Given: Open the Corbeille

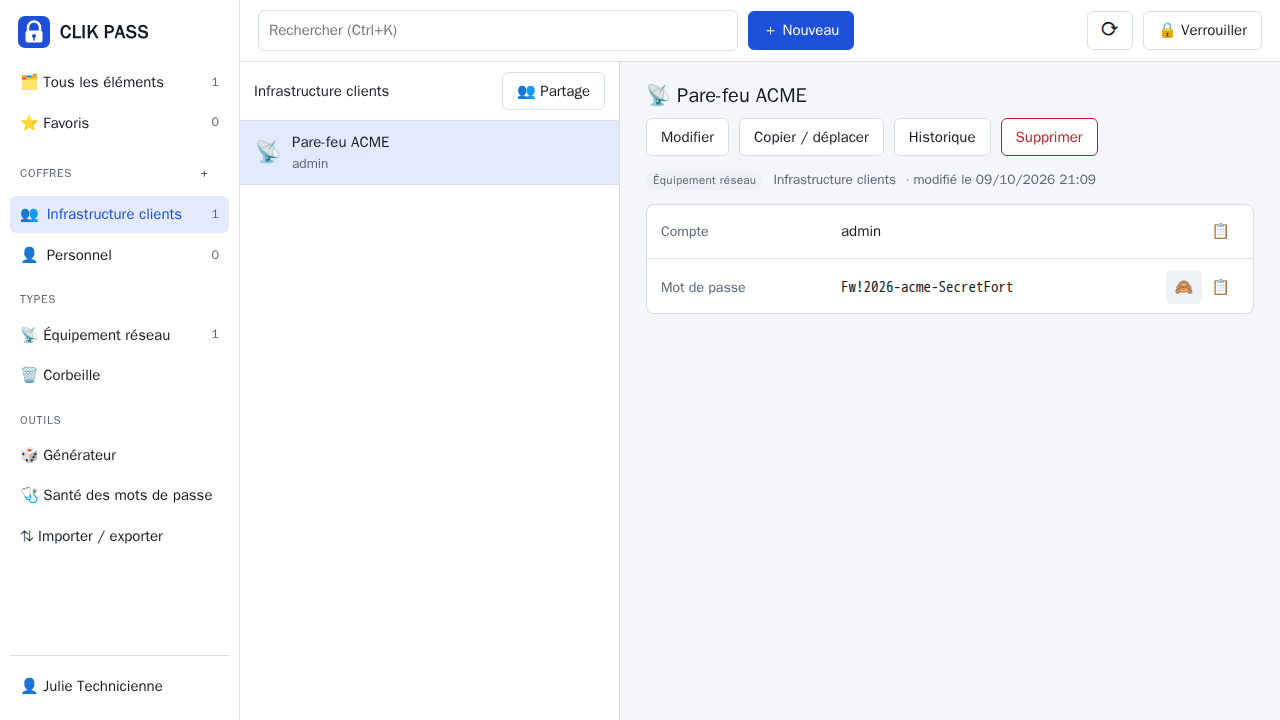Looking at the screenshot, I should point(119,375).
